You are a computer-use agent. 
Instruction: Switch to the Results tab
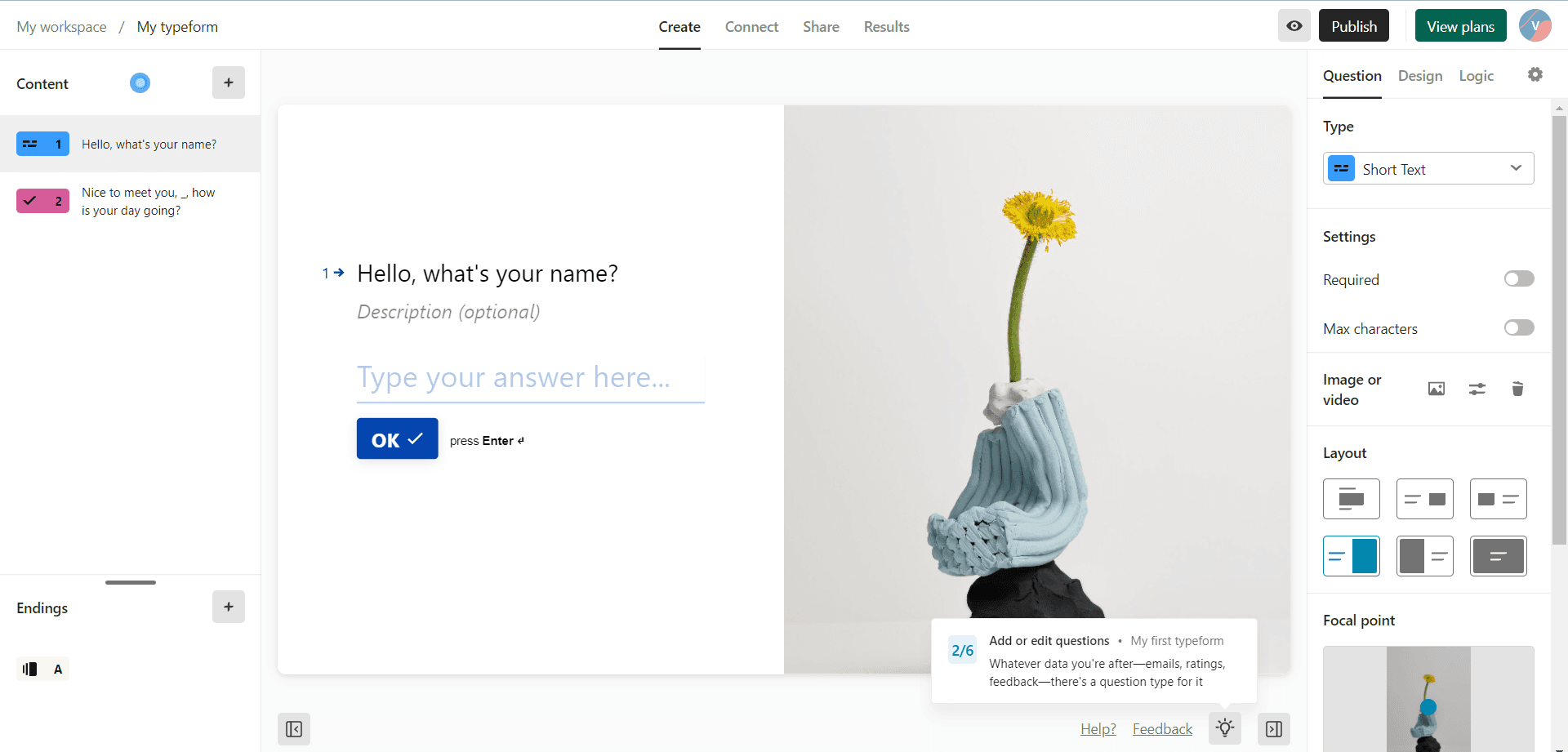[x=886, y=27]
